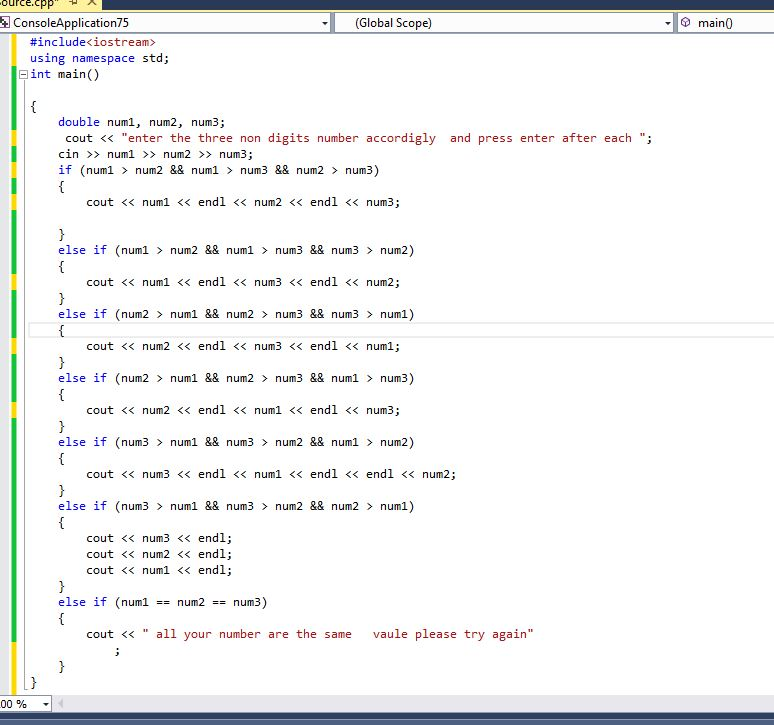This screenshot has width=774, height=725.
Task: Click the cout << num1 << endl; line
Action: coord(159,571)
